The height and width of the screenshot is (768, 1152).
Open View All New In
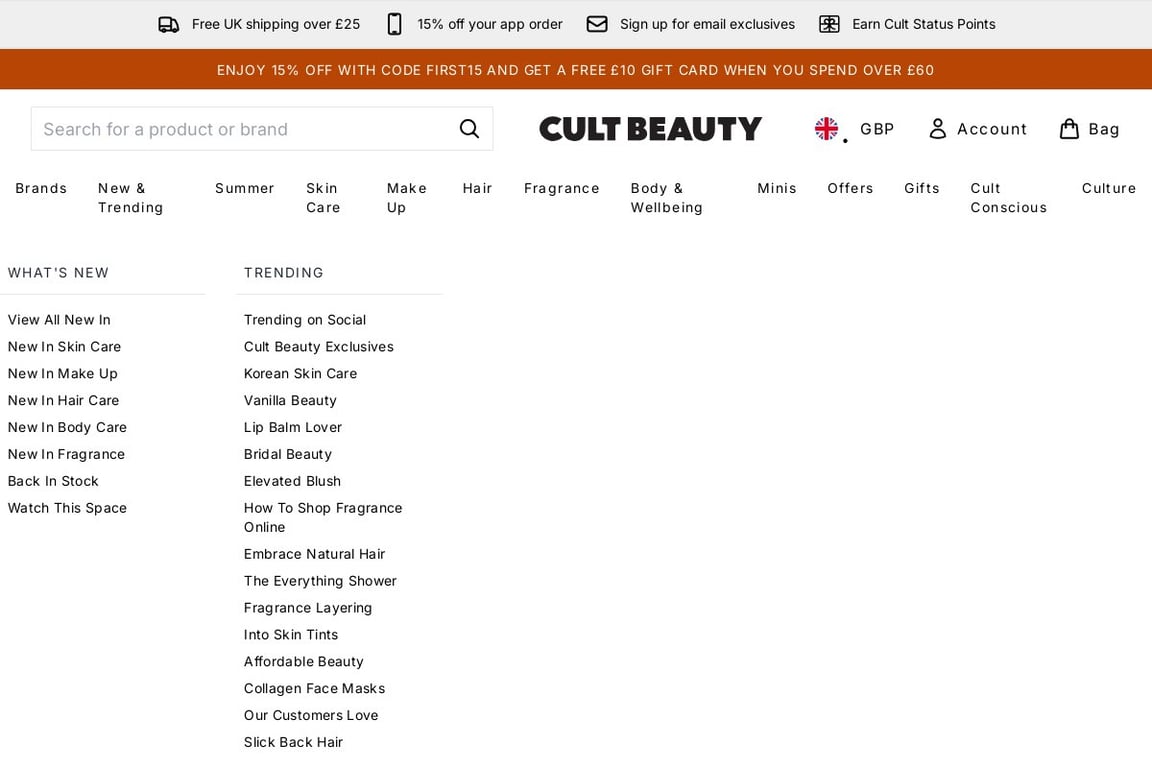pos(60,320)
